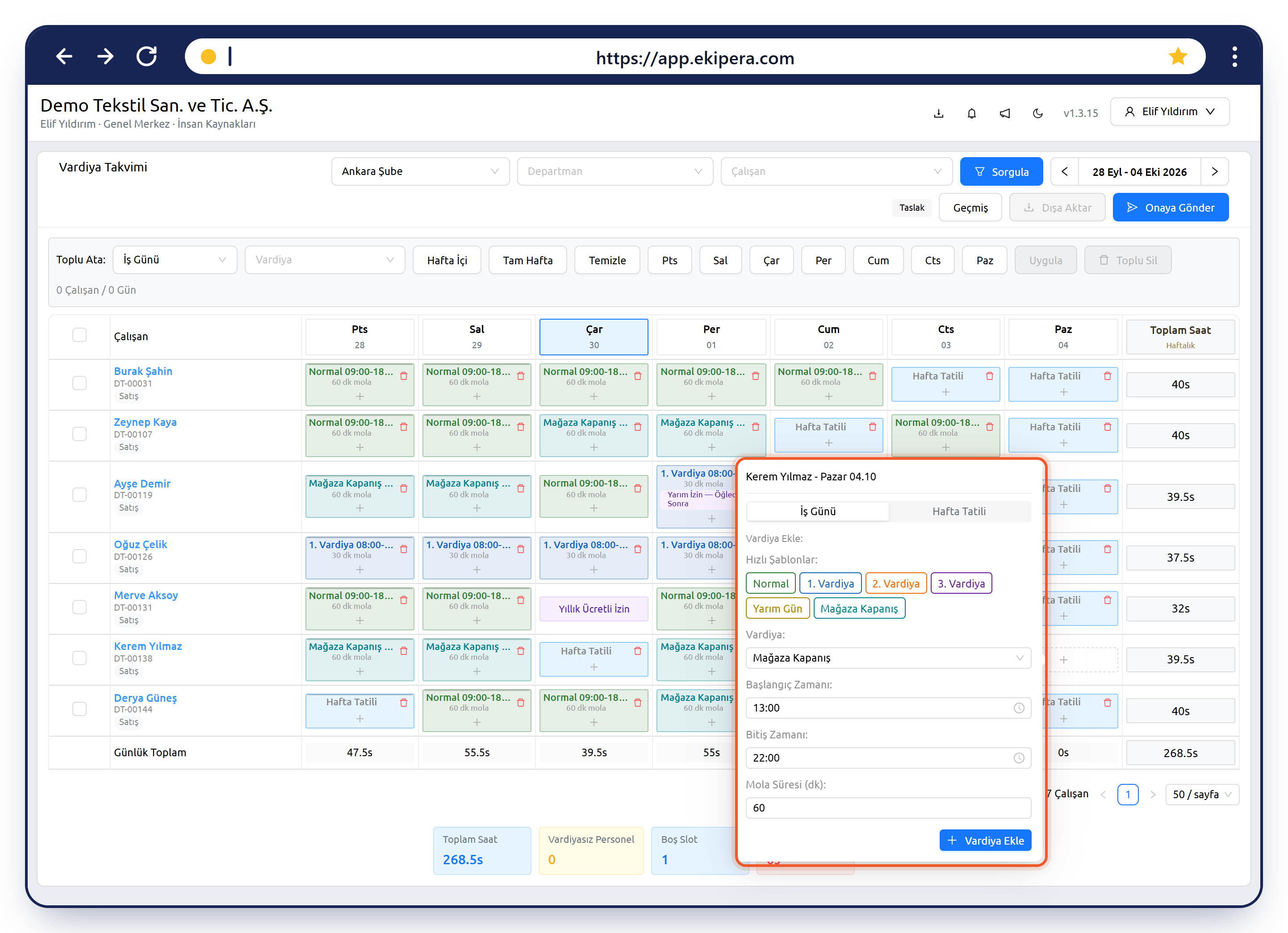Open the Mağaza Kapanış Vardiya dropdown in popup
1288x933 pixels.
(x=888, y=658)
